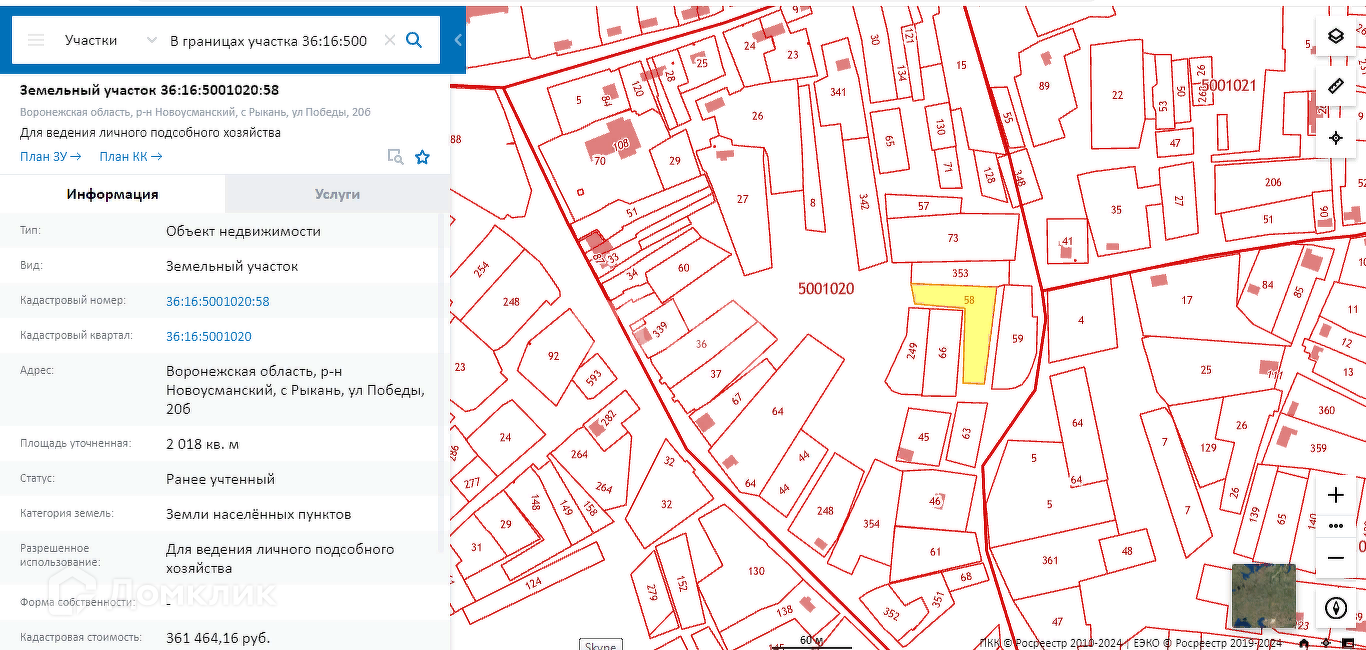This screenshot has height=650, width=1366.
Task: Click parcel 73 on the map
Action: click(x=953, y=238)
